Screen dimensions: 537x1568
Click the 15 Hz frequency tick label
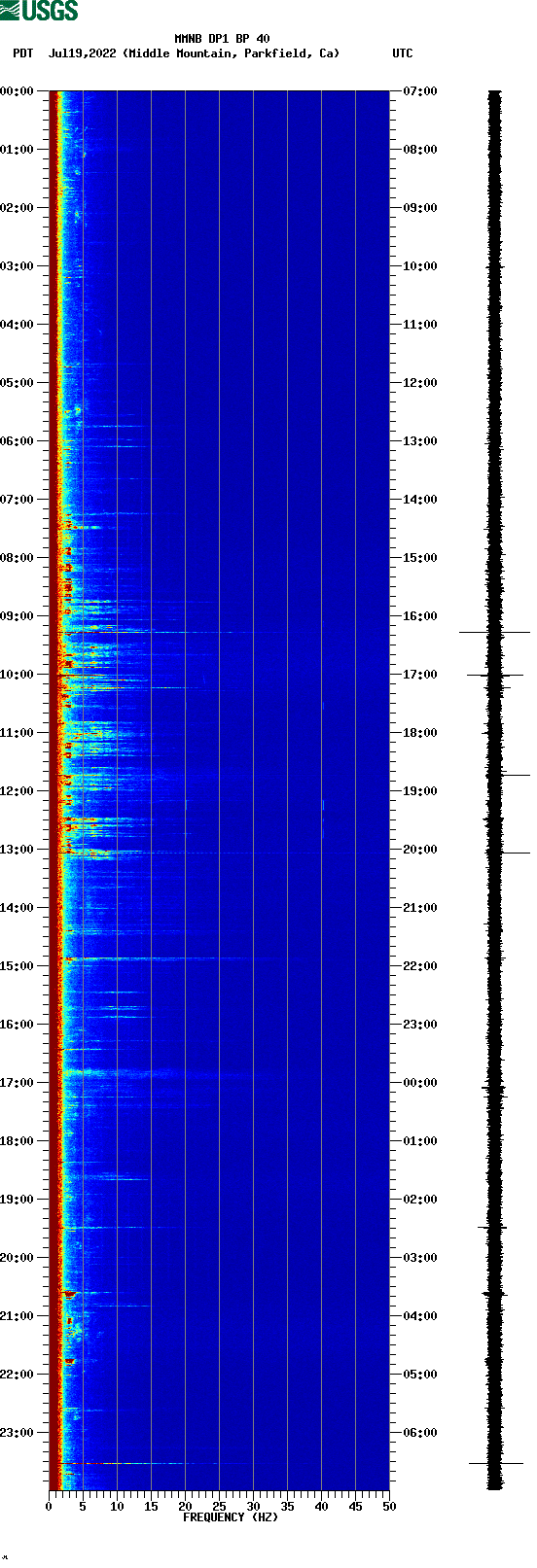(x=151, y=1507)
